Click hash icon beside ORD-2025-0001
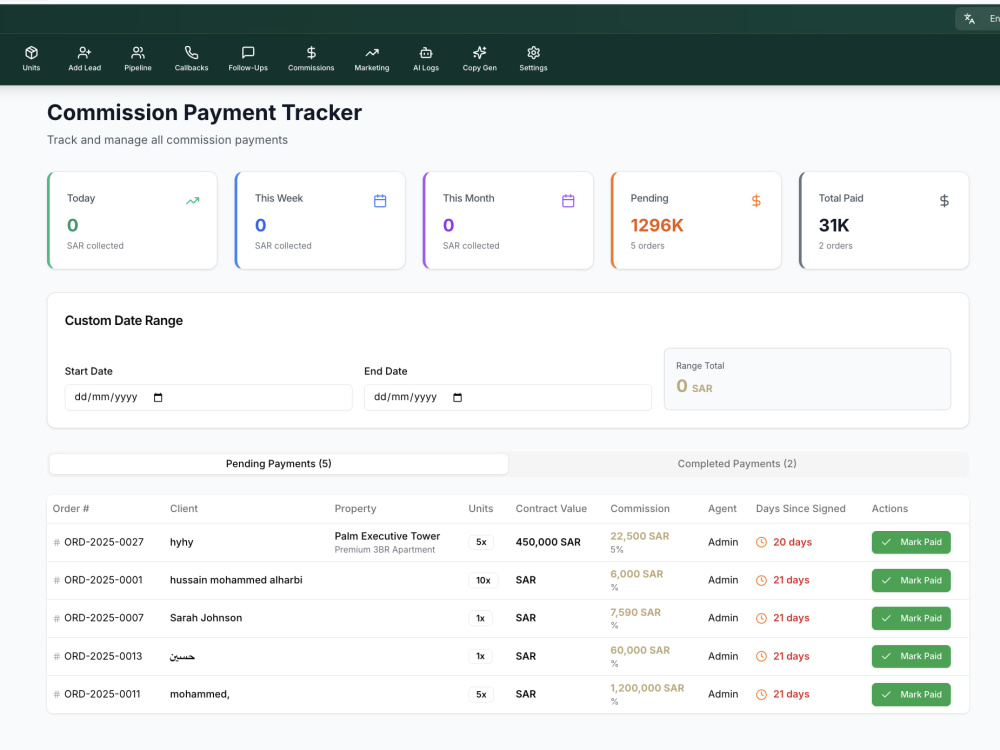Image resolution: width=1000 pixels, height=750 pixels. (x=57, y=580)
